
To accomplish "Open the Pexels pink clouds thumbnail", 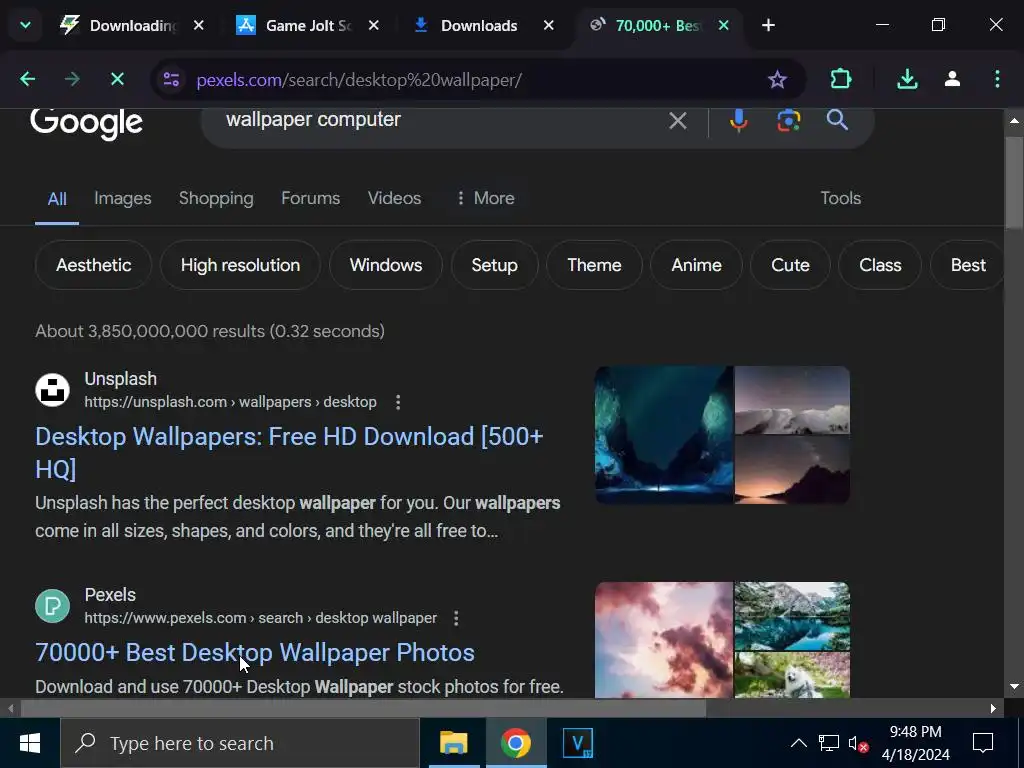I will (x=664, y=640).
